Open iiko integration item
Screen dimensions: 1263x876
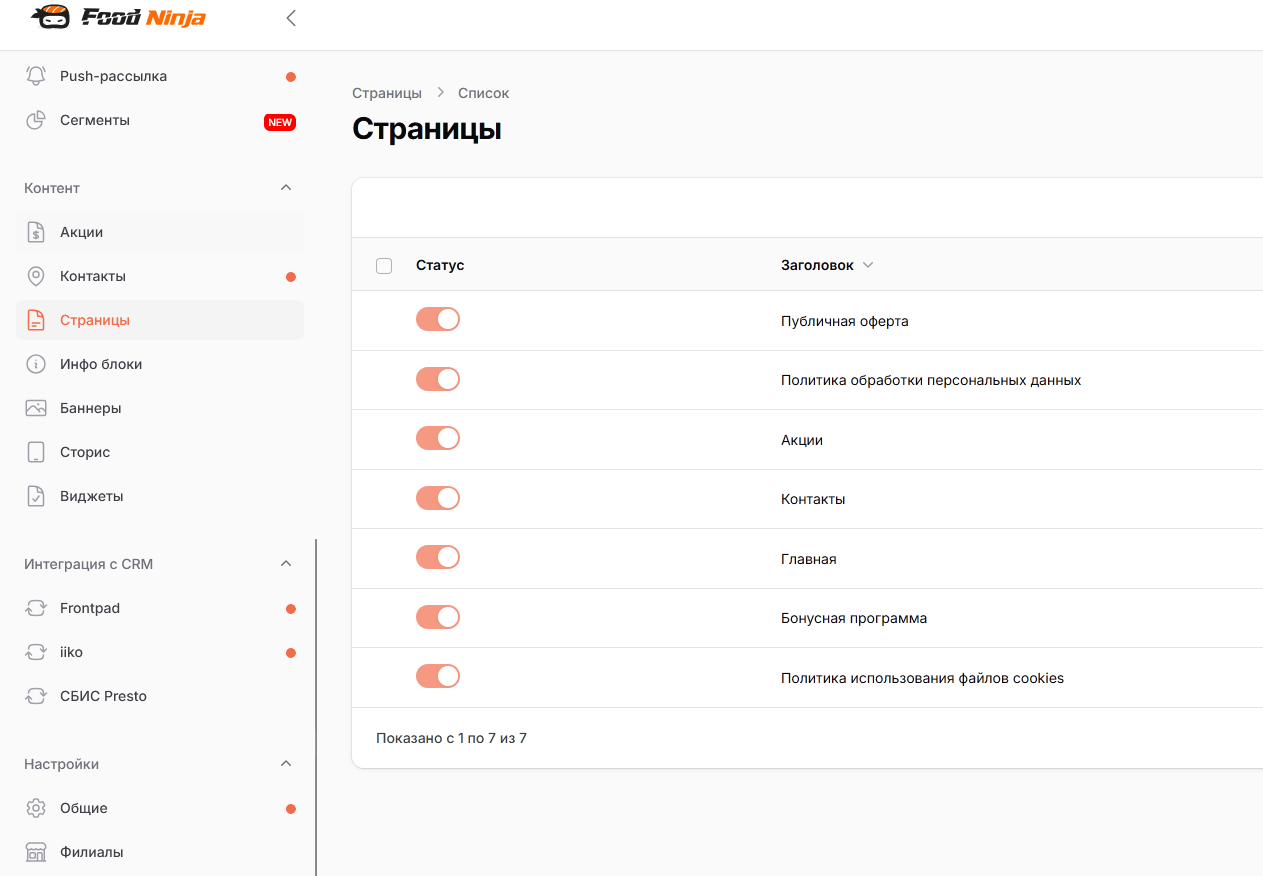tap(160, 652)
